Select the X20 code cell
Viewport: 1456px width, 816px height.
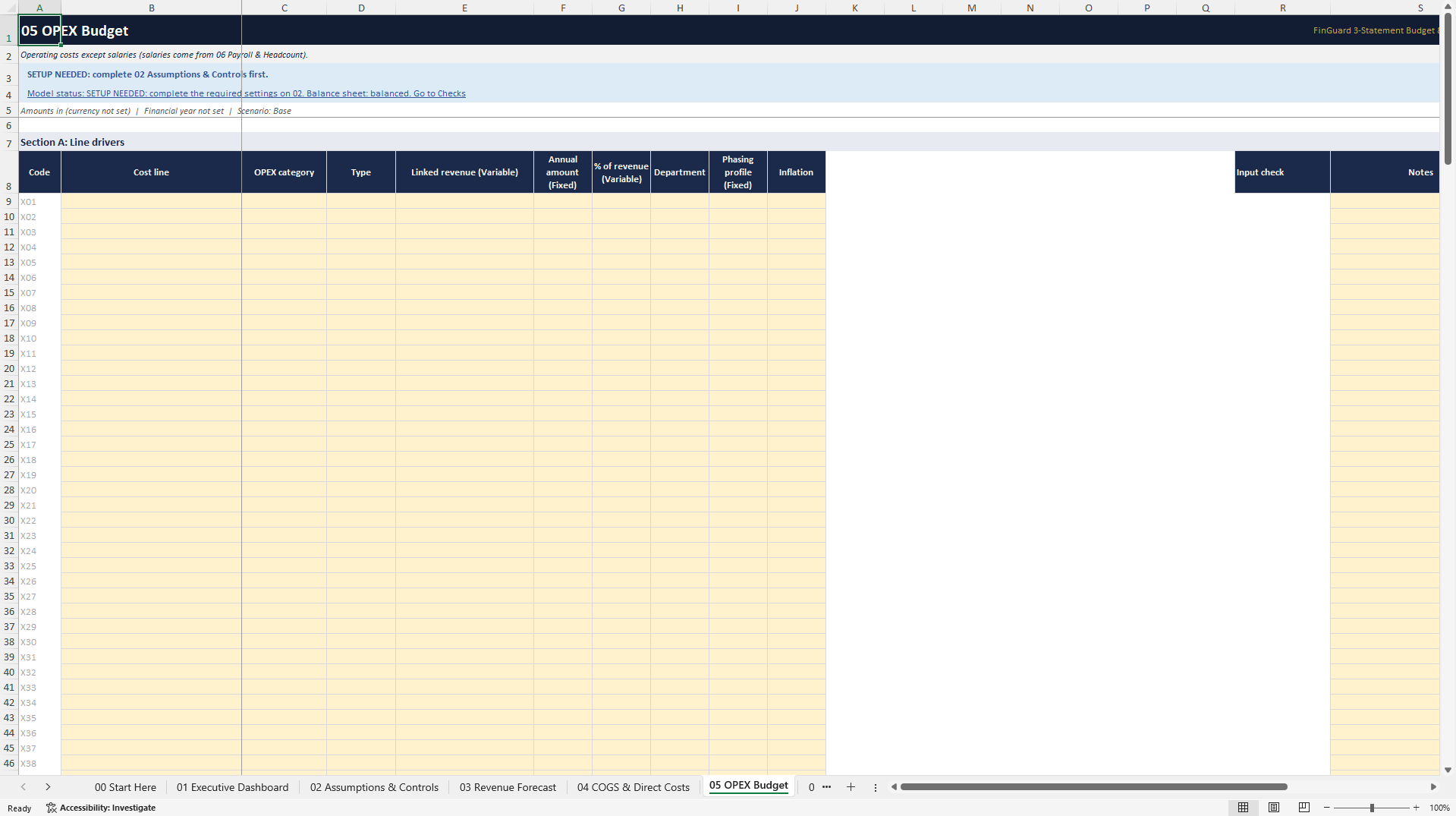tap(39, 490)
